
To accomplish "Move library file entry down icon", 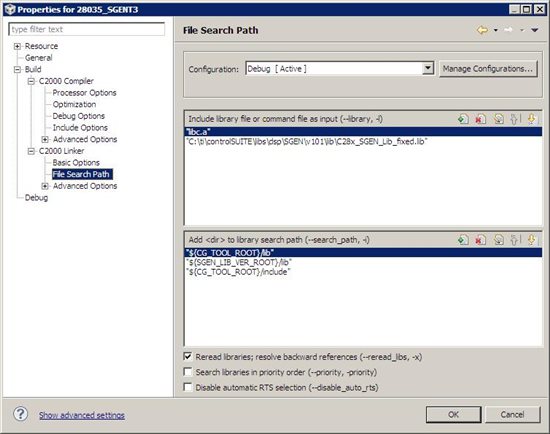I will (x=531, y=119).
